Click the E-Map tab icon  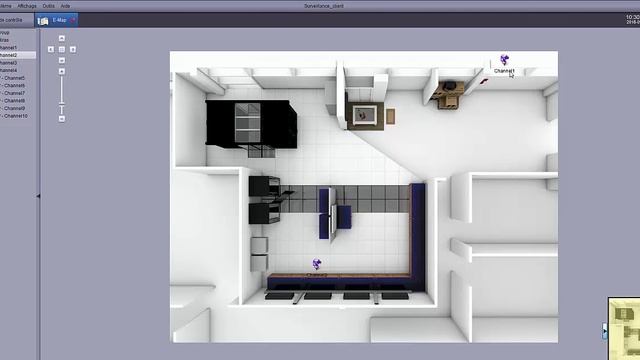point(43,20)
